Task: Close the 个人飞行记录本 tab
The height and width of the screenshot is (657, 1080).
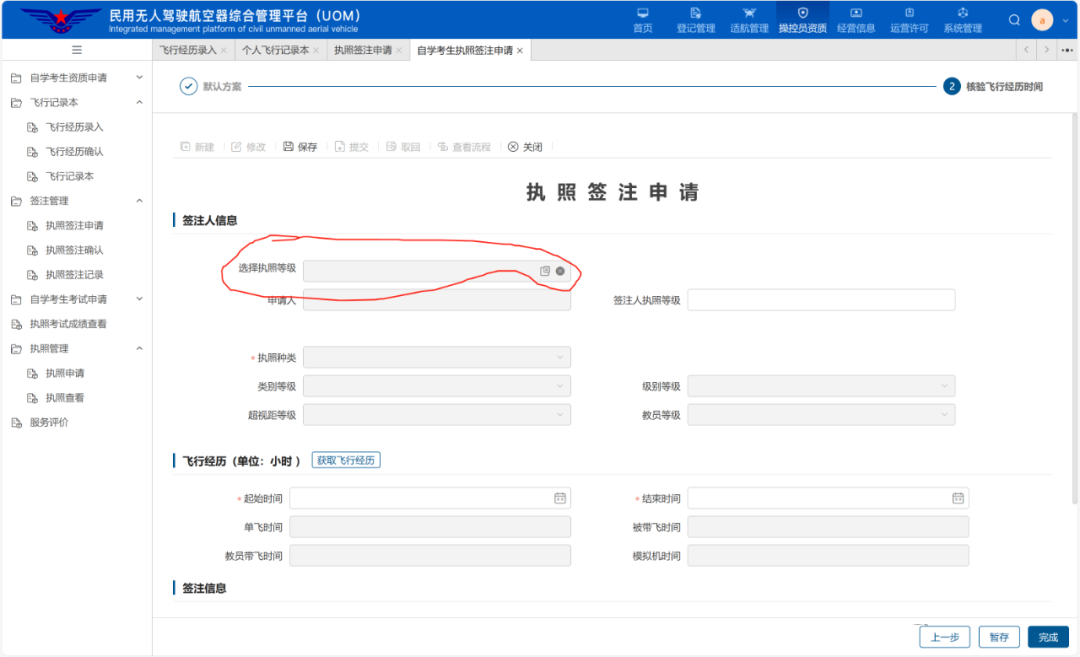Action: [316, 50]
